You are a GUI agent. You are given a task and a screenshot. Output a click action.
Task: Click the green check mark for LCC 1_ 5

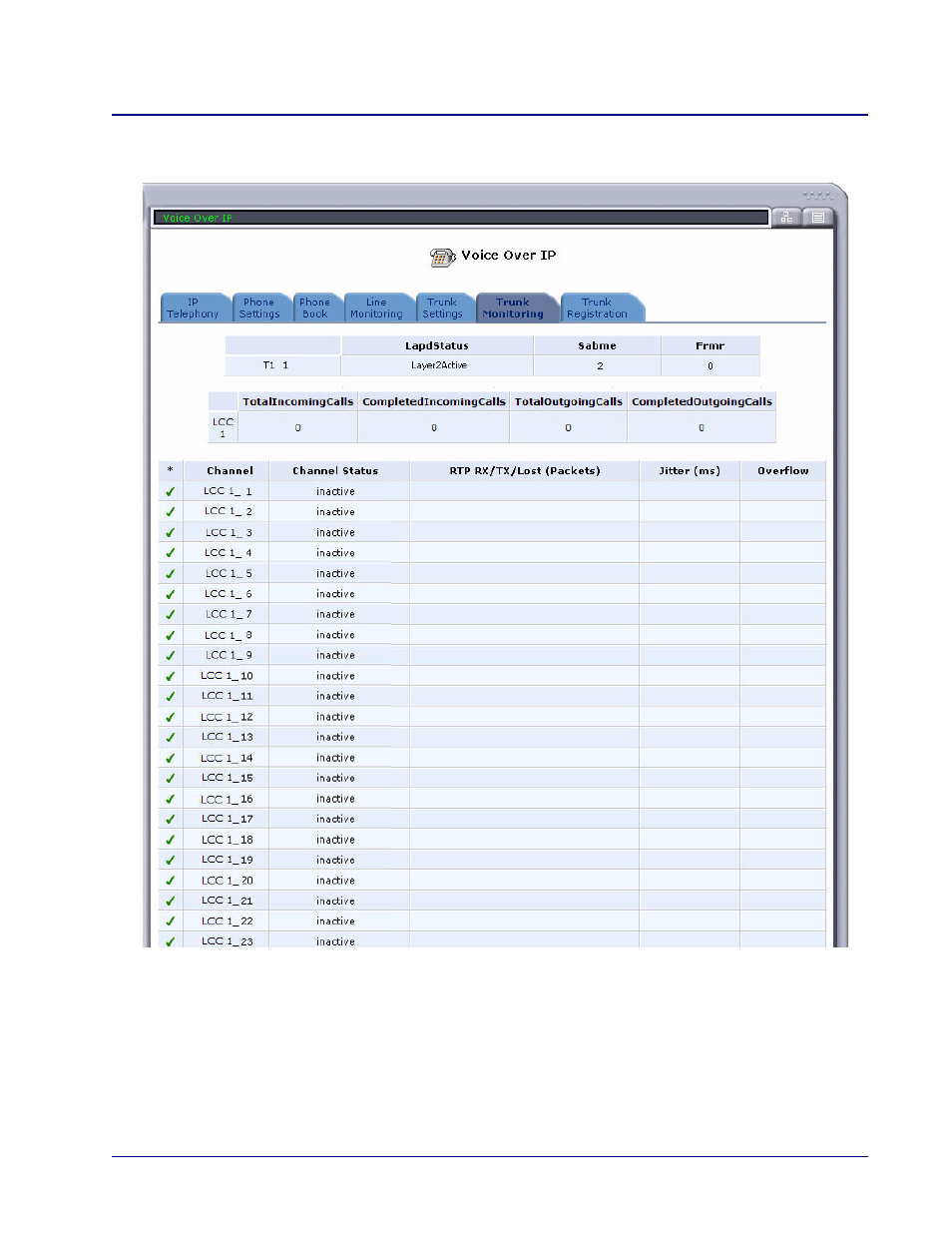pyautogui.click(x=170, y=574)
